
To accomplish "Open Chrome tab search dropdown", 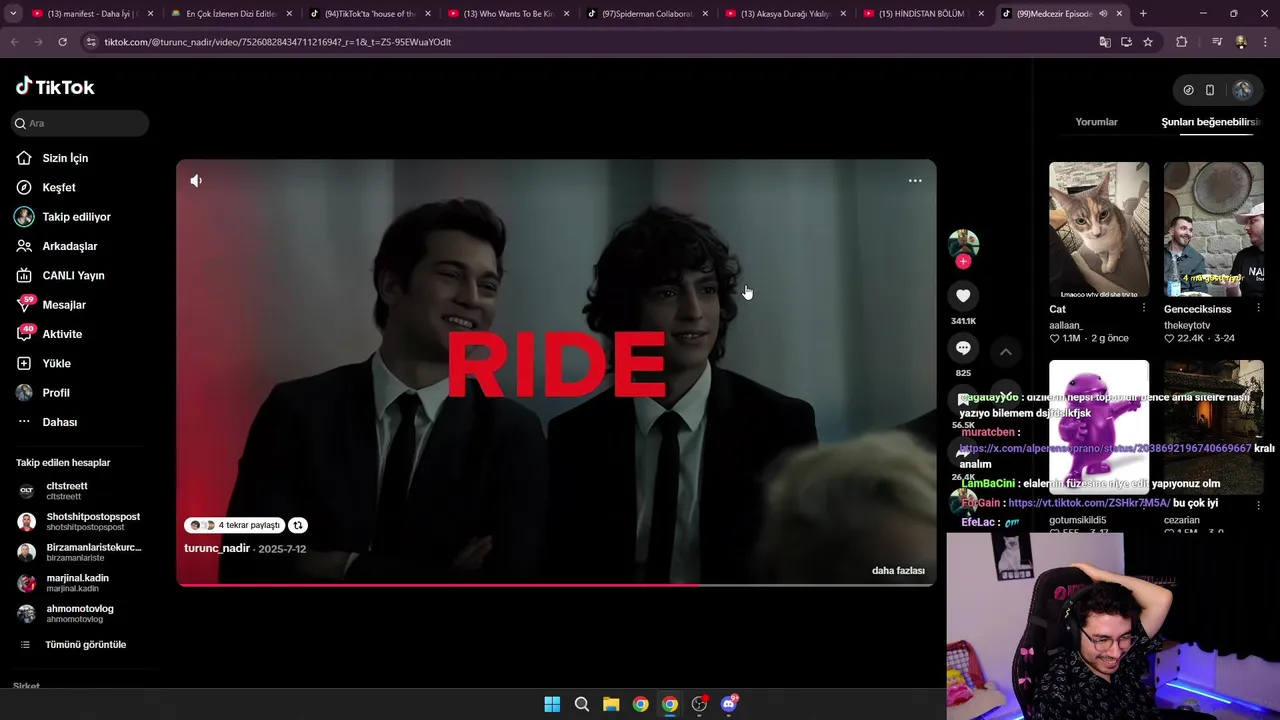I will (13, 14).
